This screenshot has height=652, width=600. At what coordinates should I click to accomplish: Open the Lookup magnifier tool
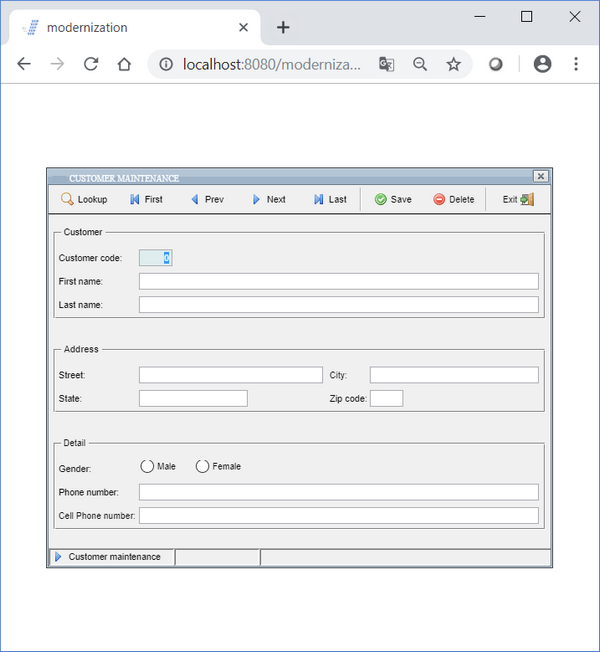click(84, 200)
